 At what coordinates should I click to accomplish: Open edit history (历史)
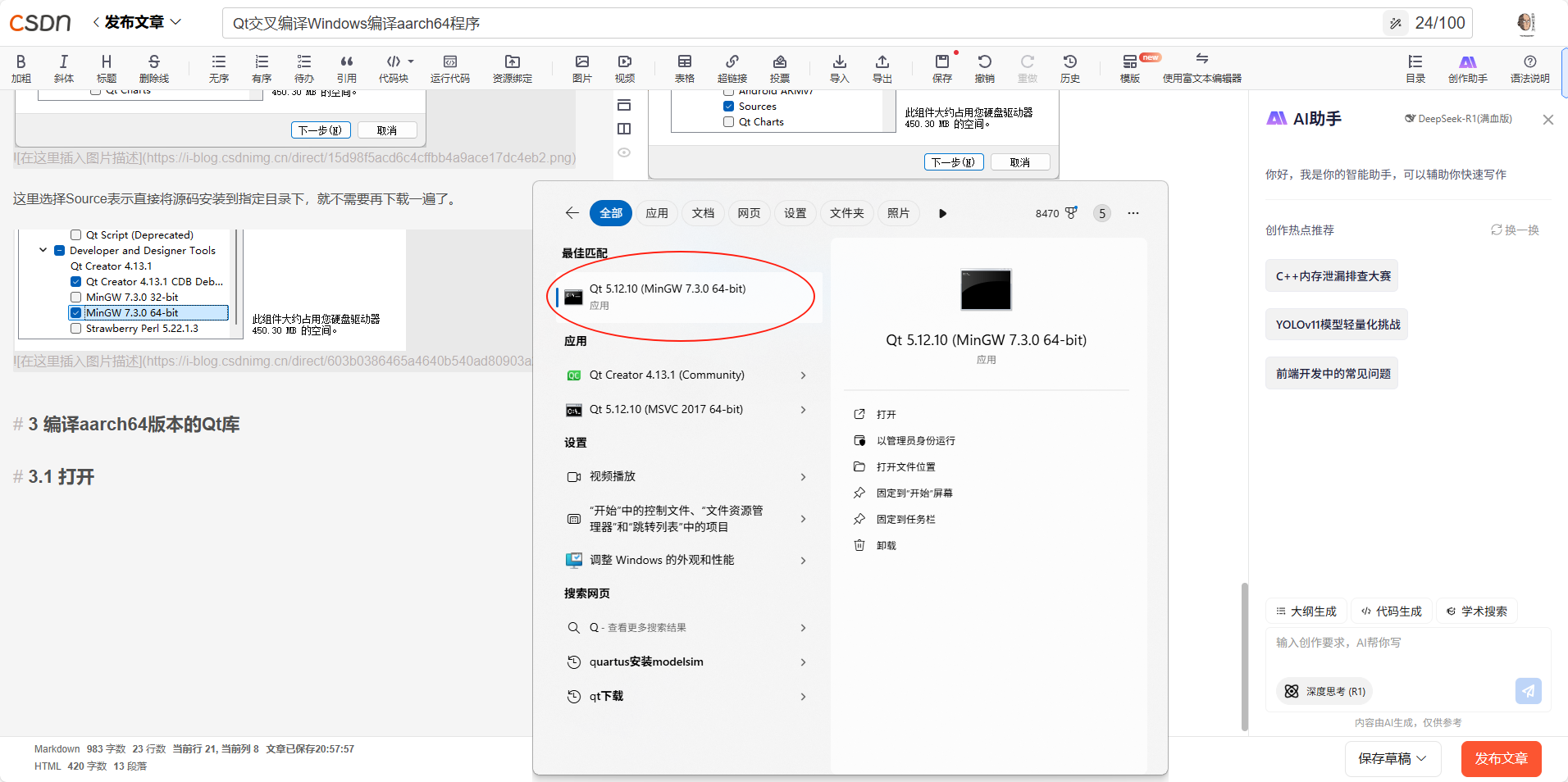coord(1070,68)
